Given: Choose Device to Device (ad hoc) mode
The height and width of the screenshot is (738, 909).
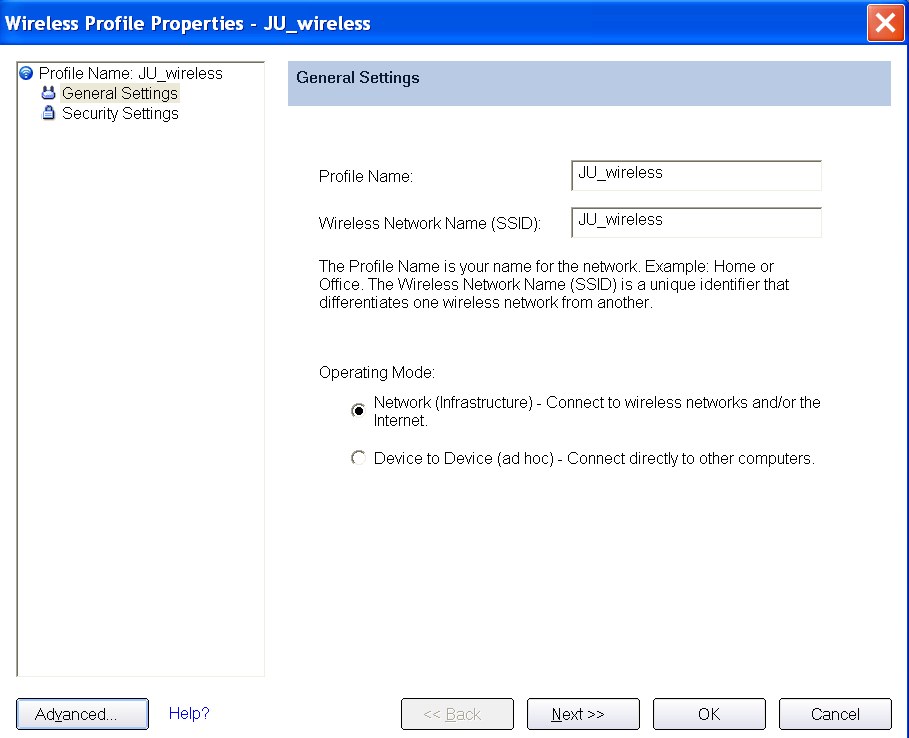Looking at the screenshot, I should 358,458.
